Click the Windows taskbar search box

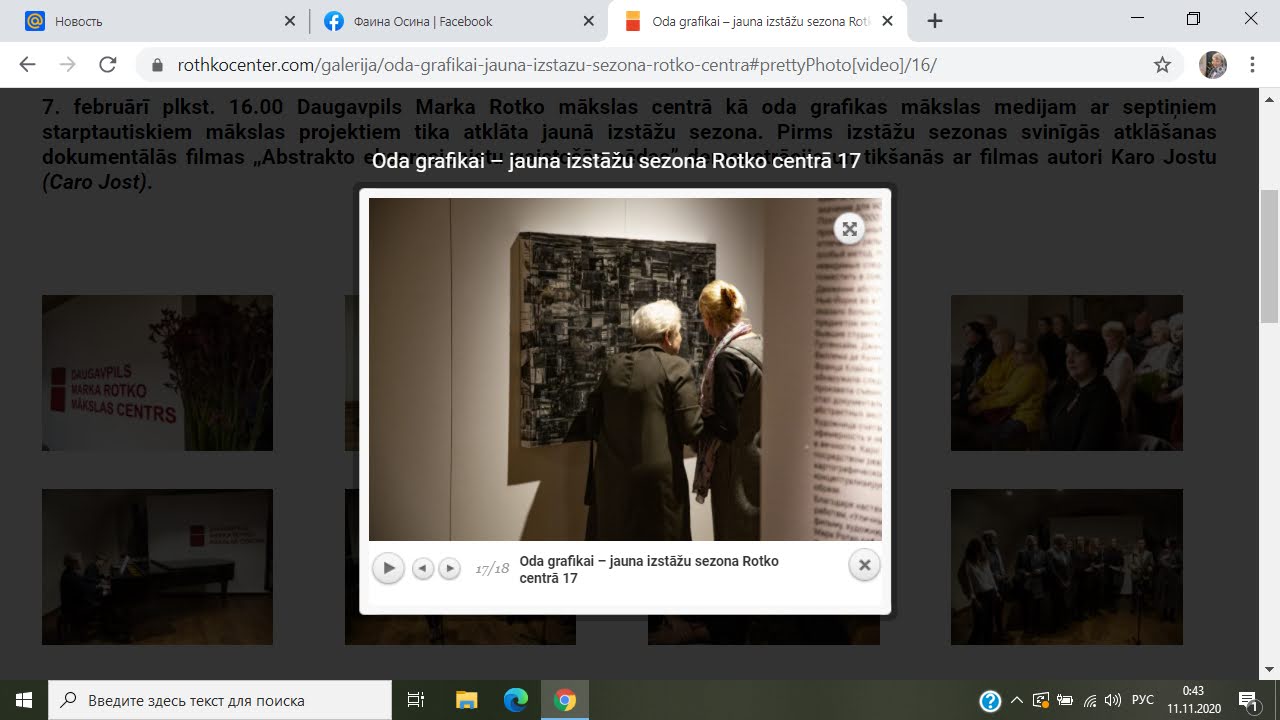coord(220,700)
